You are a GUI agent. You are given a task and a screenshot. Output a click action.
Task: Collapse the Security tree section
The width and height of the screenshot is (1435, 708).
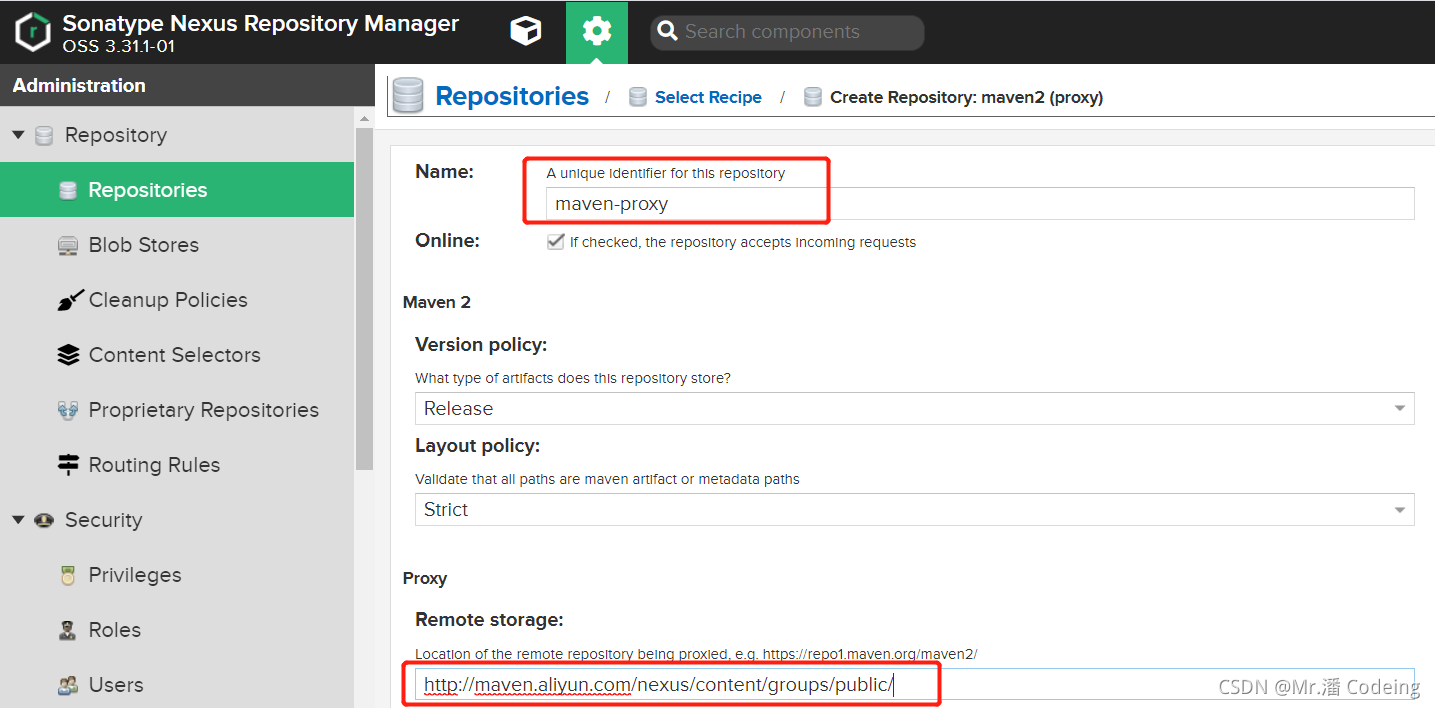pyautogui.click(x=18, y=520)
